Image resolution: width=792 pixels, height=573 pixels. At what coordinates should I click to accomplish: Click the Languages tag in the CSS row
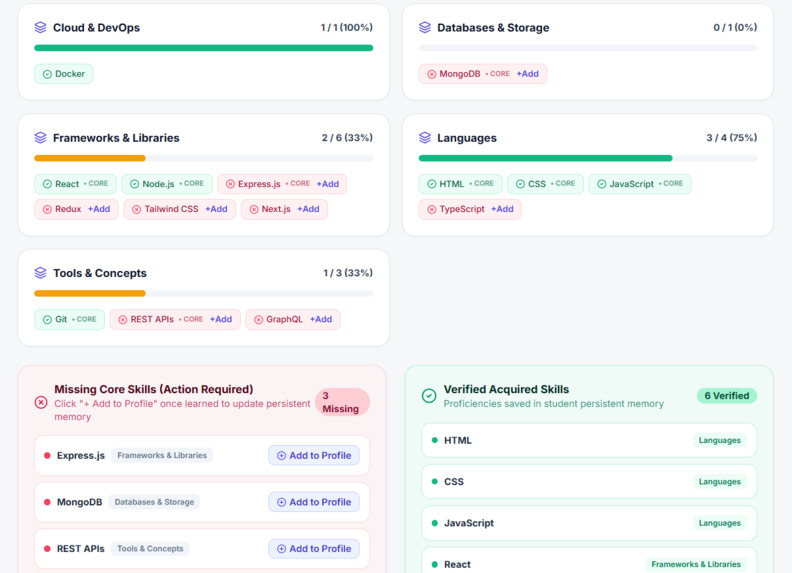[x=720, y=482]
